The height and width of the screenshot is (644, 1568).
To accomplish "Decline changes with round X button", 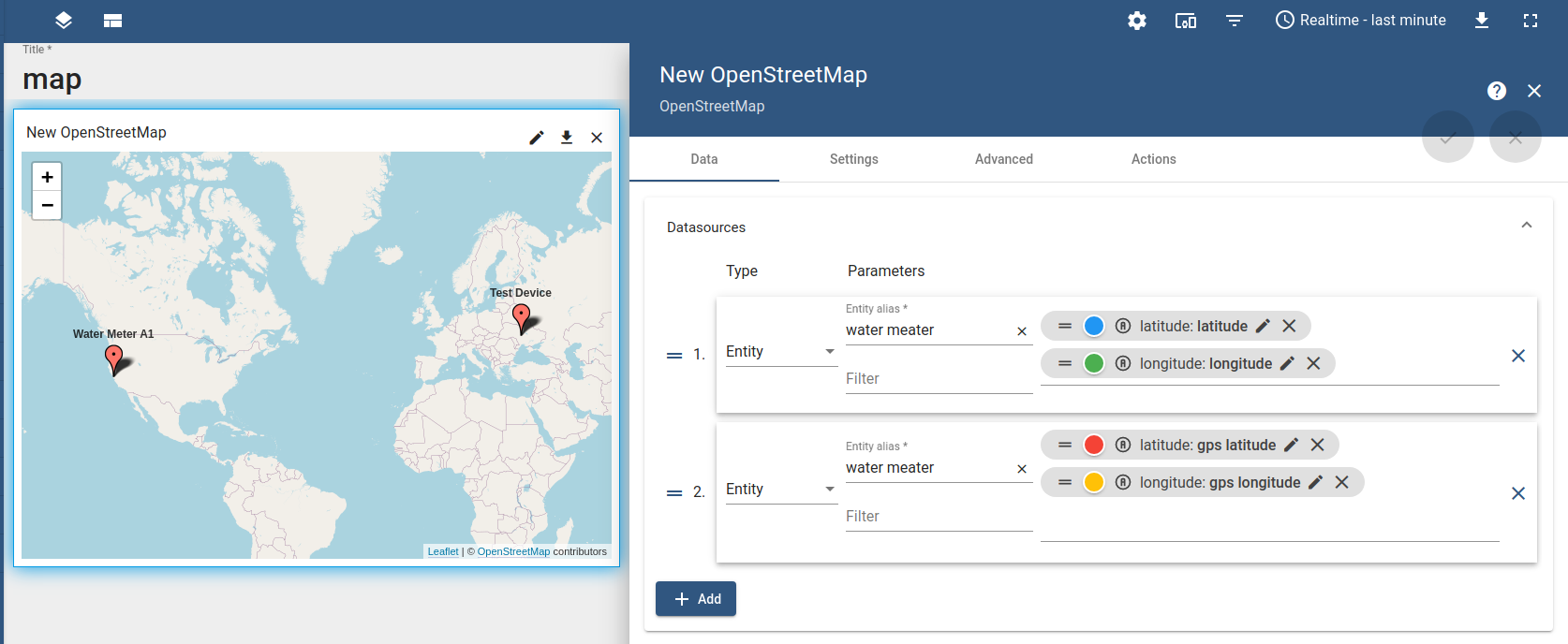I will pyautogui.click(x=1516, y=137).
